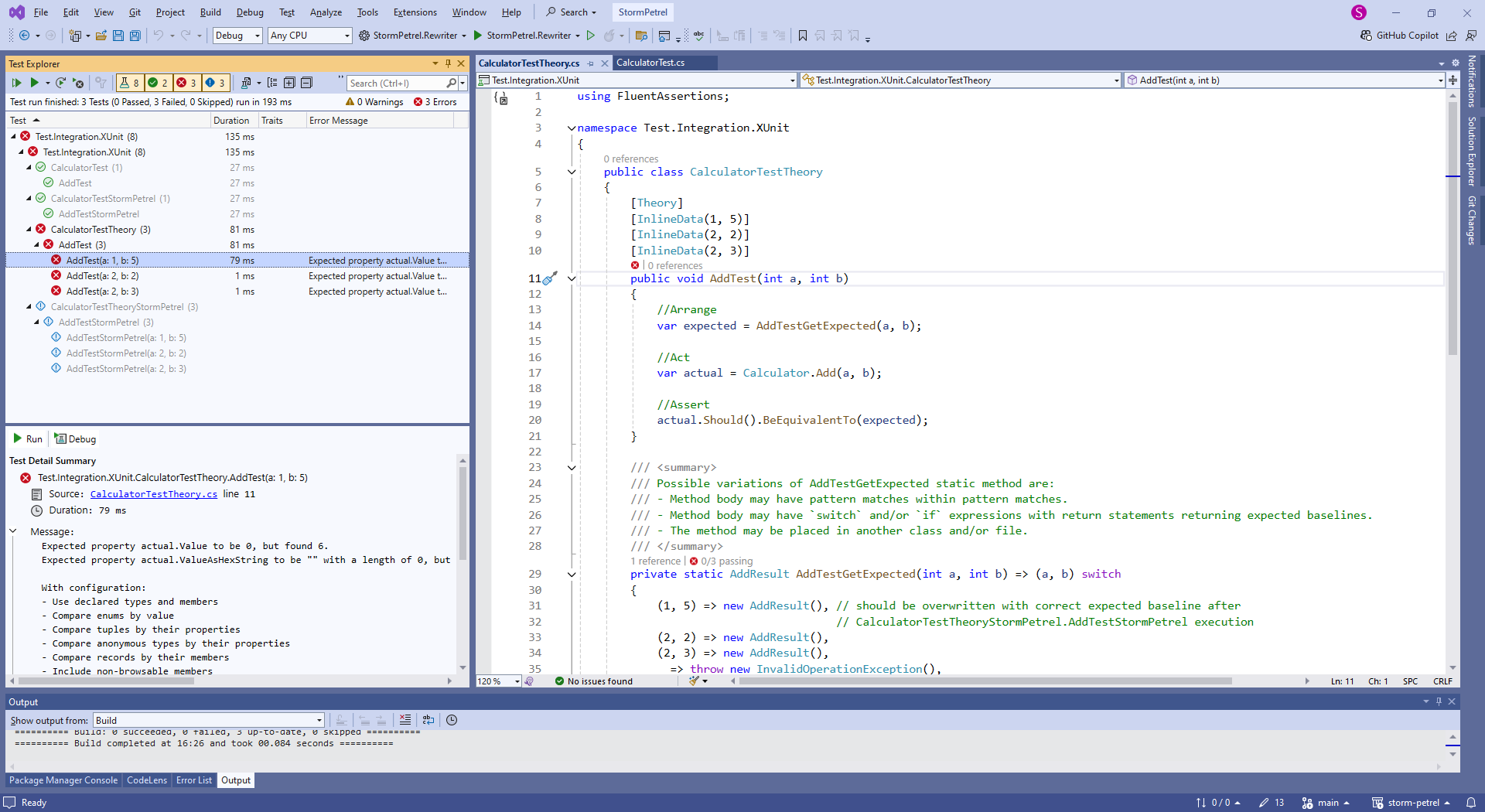Toggle the total tests filter showing 8

tap(129, 83)
